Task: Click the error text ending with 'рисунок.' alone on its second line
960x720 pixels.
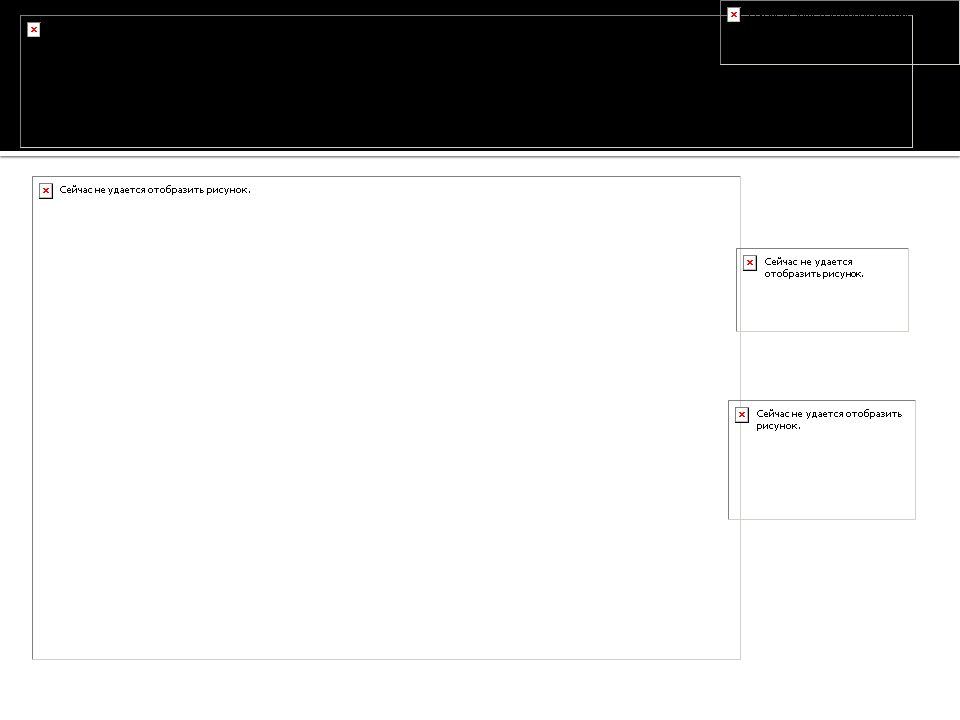Action: (829, 419)
